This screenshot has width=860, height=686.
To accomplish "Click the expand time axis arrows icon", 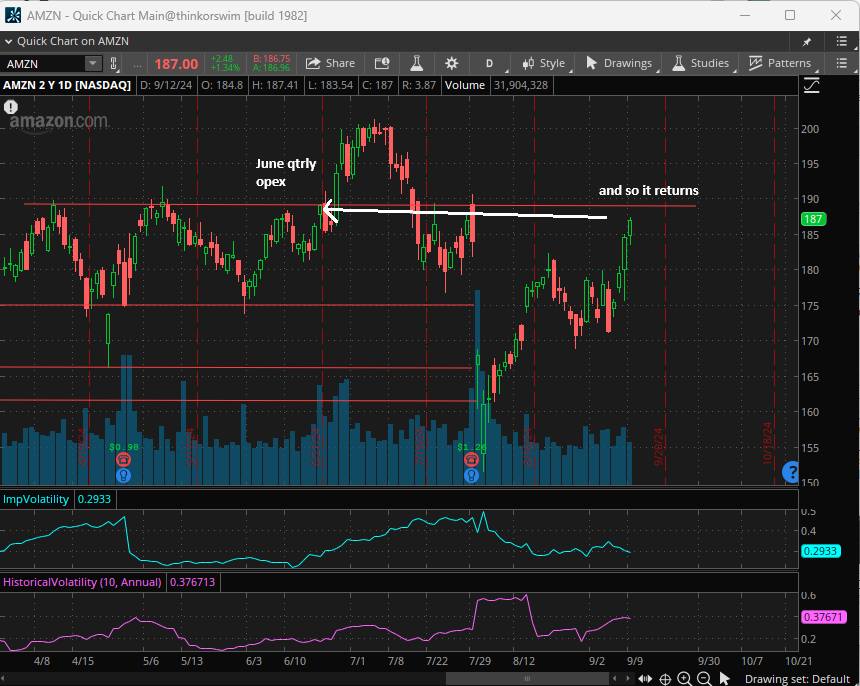I will click(645, 679).
